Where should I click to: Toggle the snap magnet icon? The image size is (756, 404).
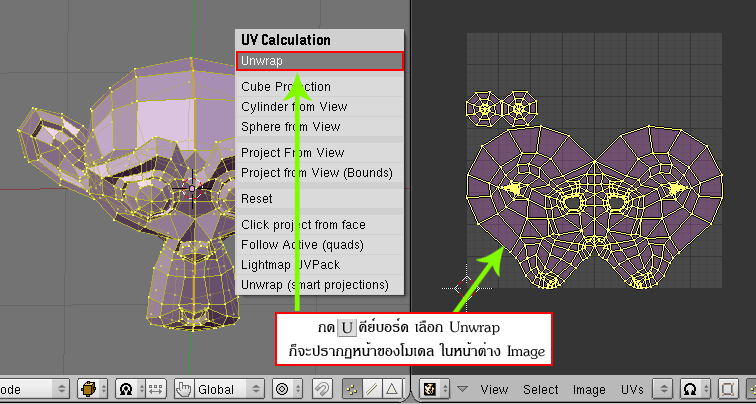(323, 389)
